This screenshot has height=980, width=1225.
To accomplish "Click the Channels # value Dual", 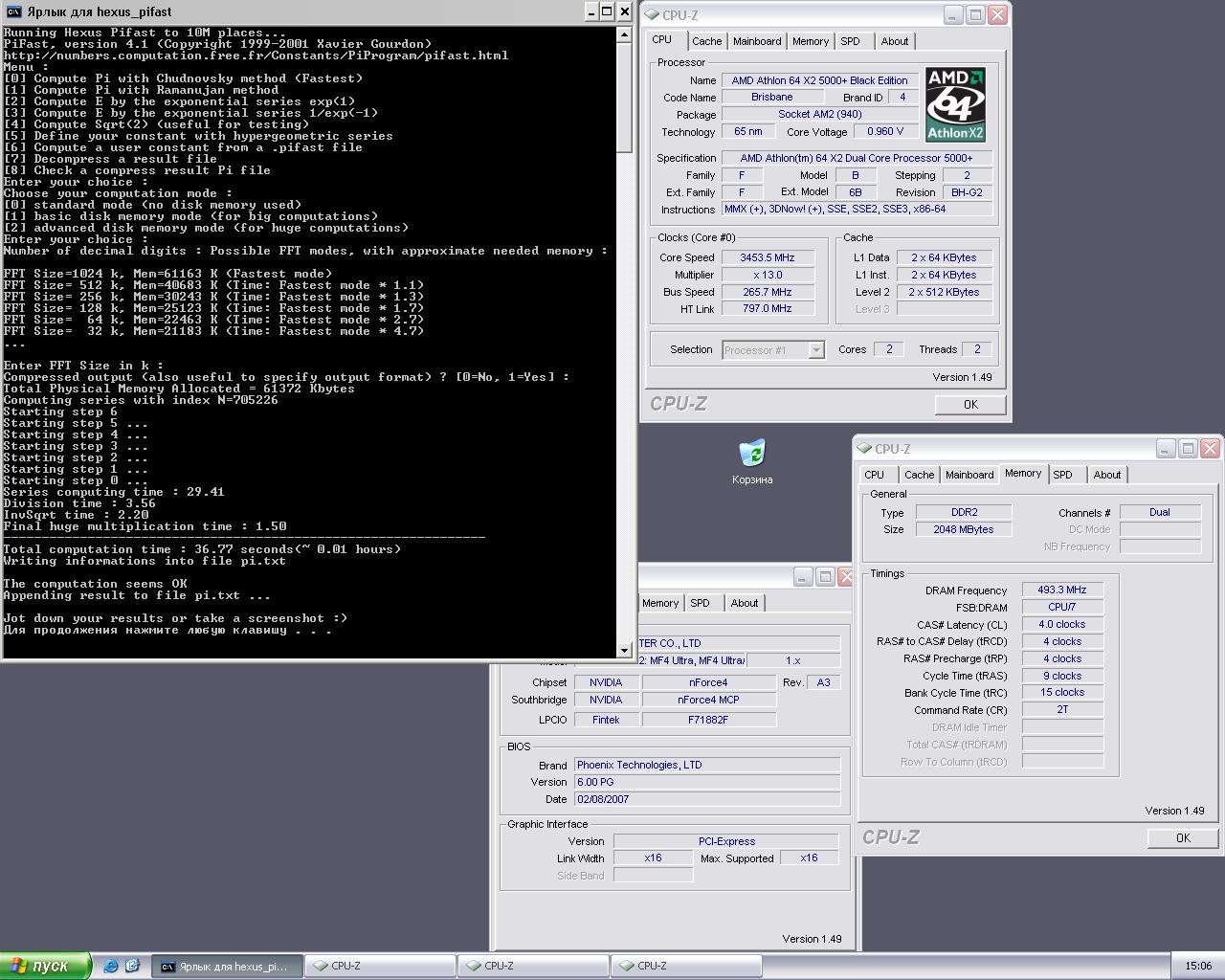I will coord(1160,512).
